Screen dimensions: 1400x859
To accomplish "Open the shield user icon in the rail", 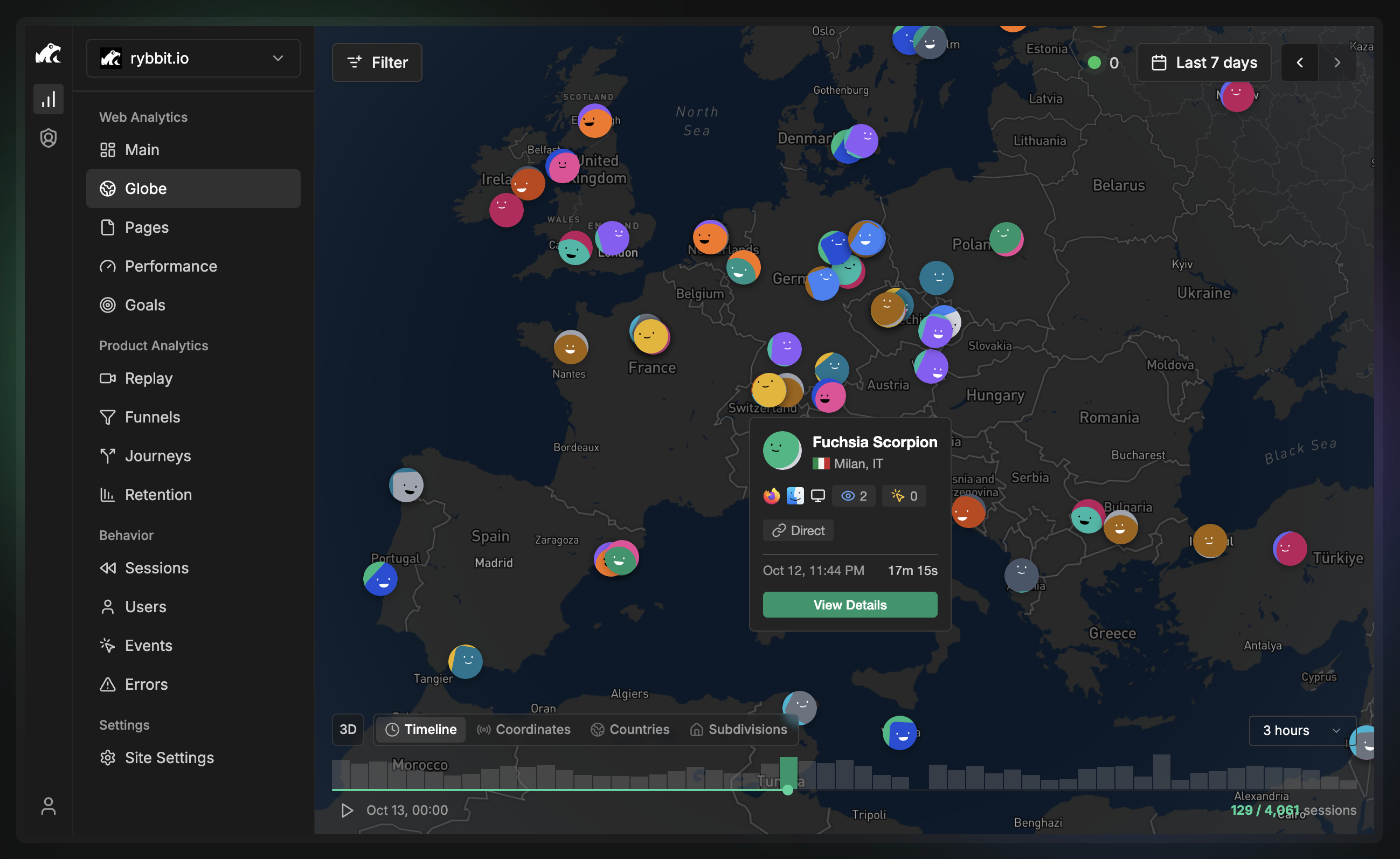I will click(48, 138).
